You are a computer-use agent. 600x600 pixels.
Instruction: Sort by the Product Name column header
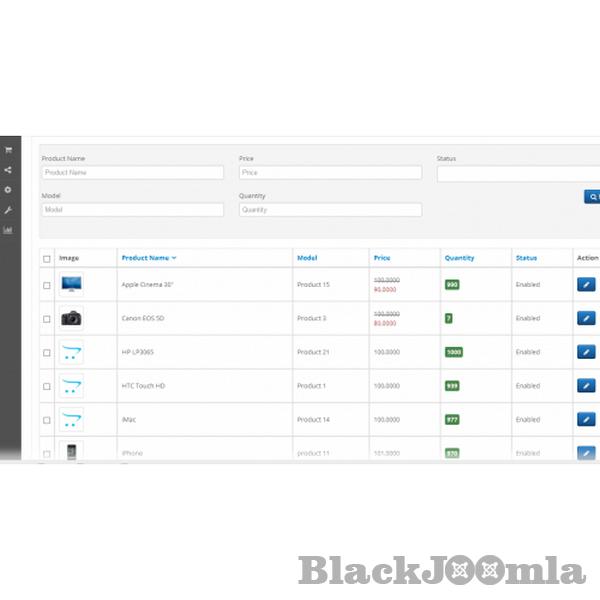click(148, 258)
